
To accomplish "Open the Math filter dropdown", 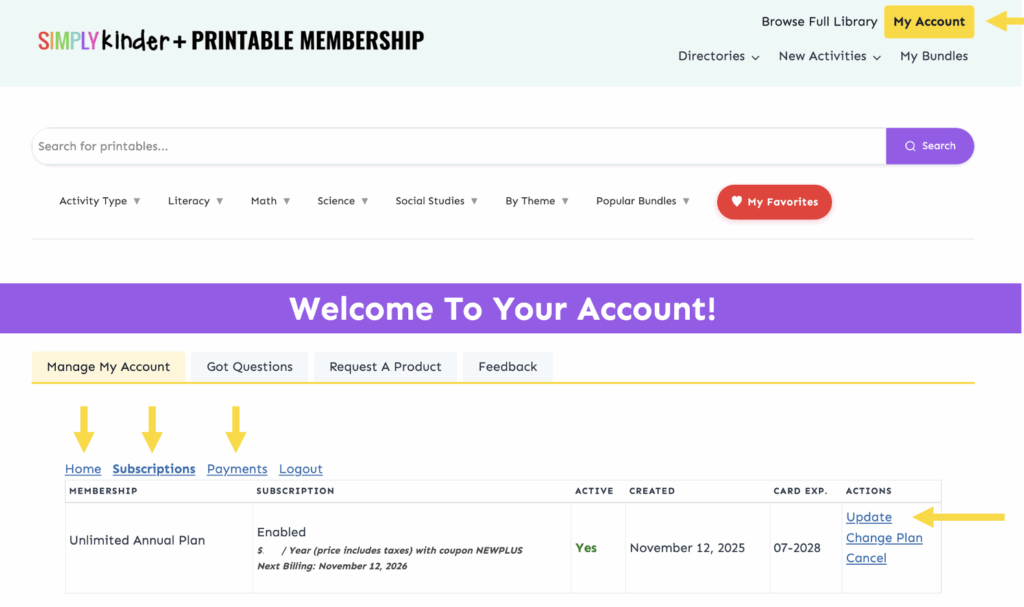I will (270, 201).
